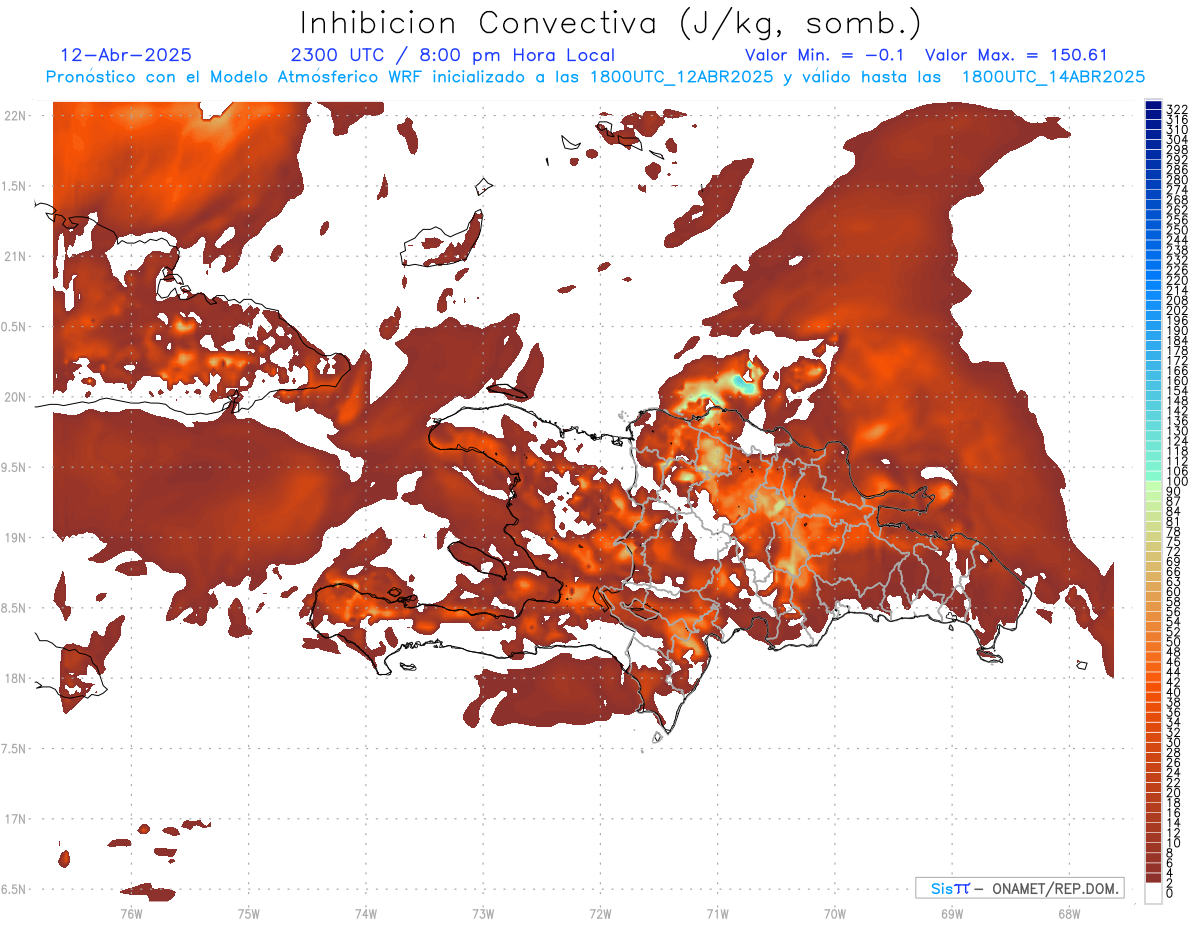Click the colorbar value '100'
Screen dimensions: 1200x927
tap(1177, 482)
